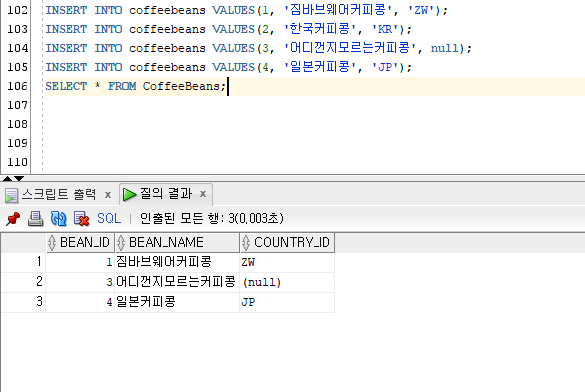Click line number 106 in editor gutter

[18, 86]
